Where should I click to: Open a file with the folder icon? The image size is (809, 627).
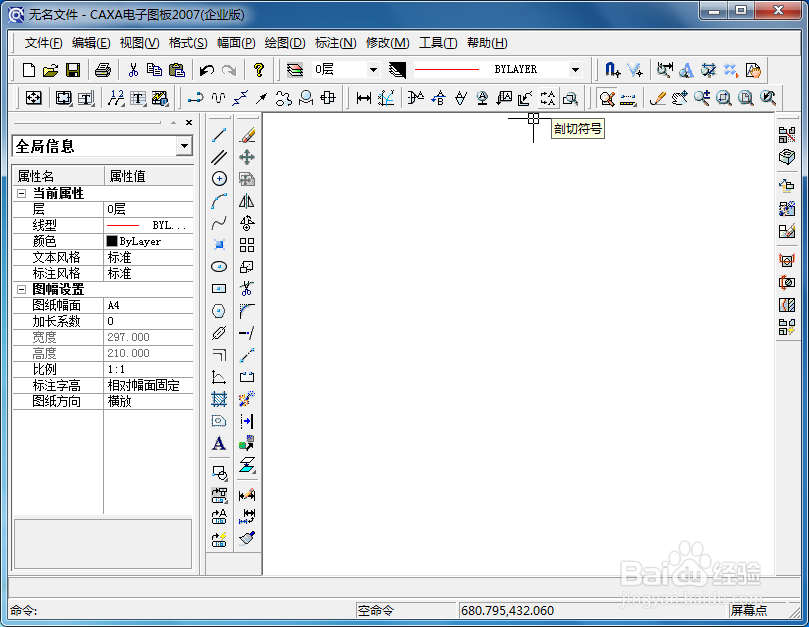pyautogui.click(x=51, y=70)
